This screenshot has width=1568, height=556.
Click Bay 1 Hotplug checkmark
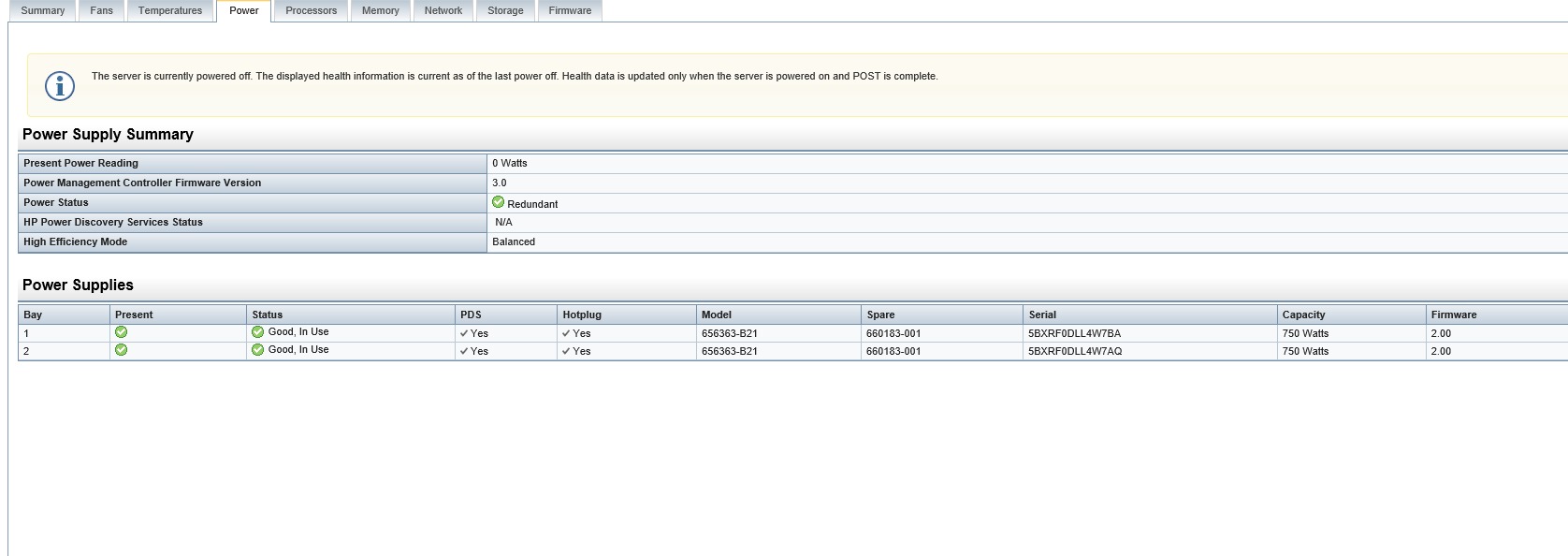coord(566,333)
